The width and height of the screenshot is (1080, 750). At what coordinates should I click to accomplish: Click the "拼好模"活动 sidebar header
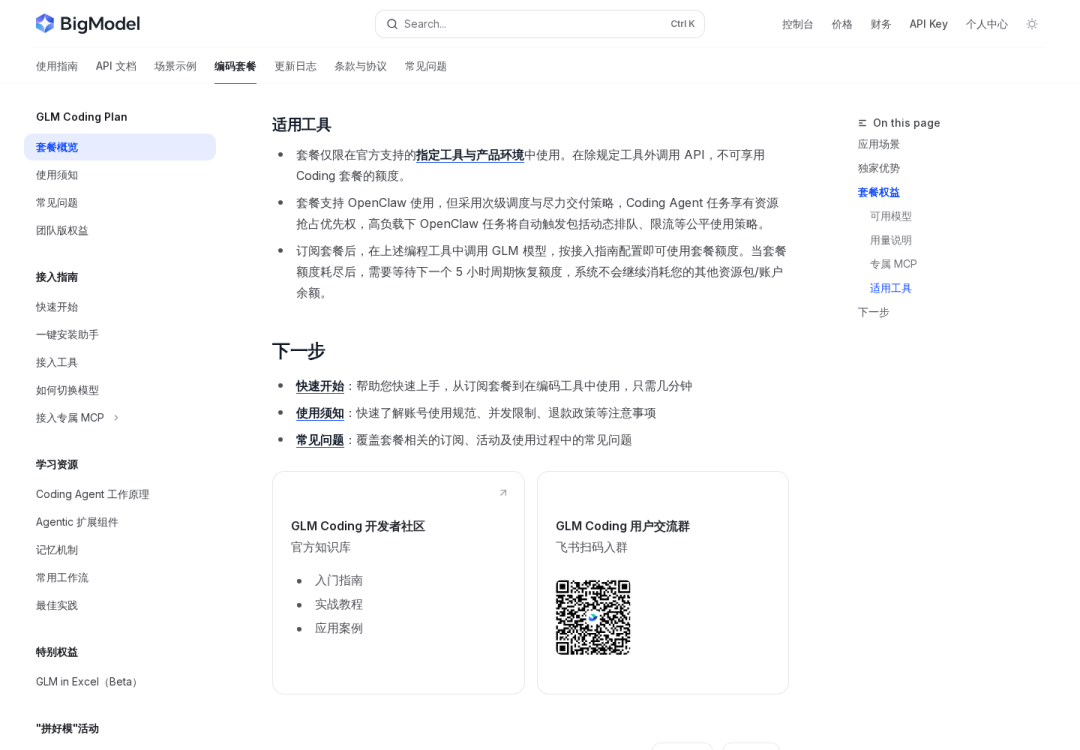68,729
